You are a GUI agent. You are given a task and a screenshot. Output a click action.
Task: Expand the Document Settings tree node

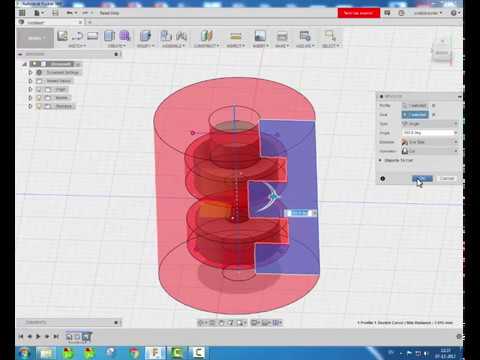click(x=30, y=72)
